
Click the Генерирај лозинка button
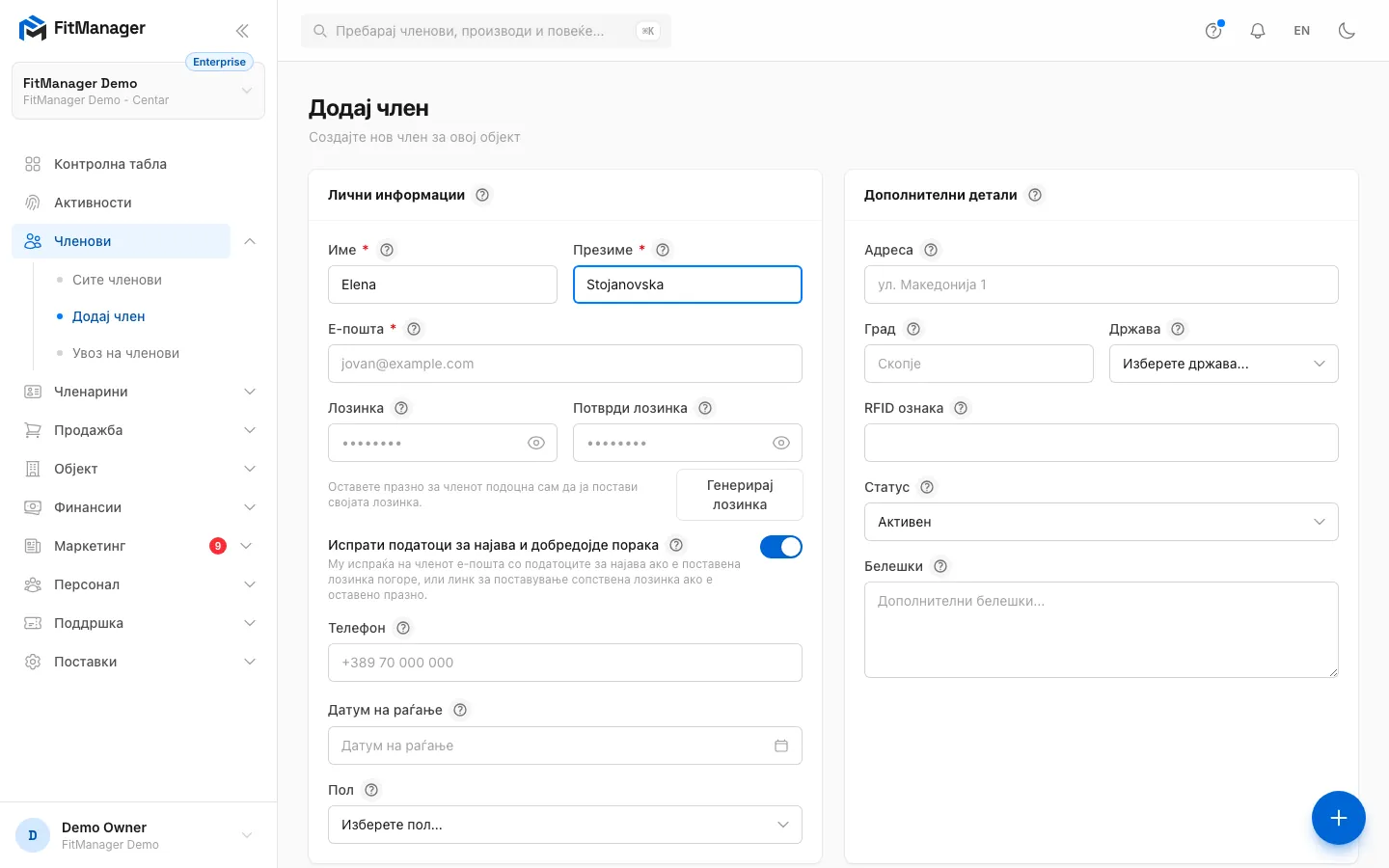click(x=740, y=495)
